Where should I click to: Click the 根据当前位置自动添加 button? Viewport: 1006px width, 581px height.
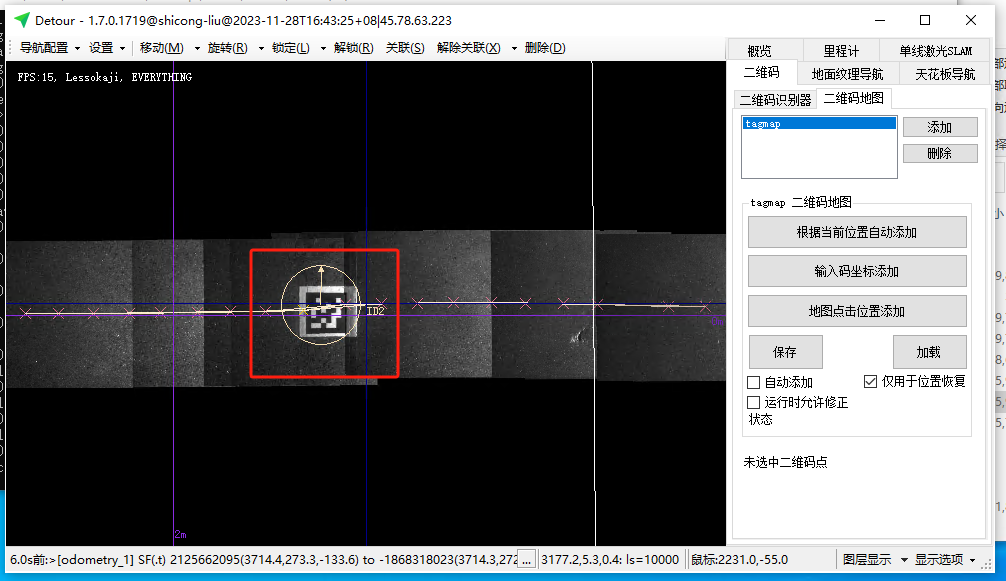[857, 232]
